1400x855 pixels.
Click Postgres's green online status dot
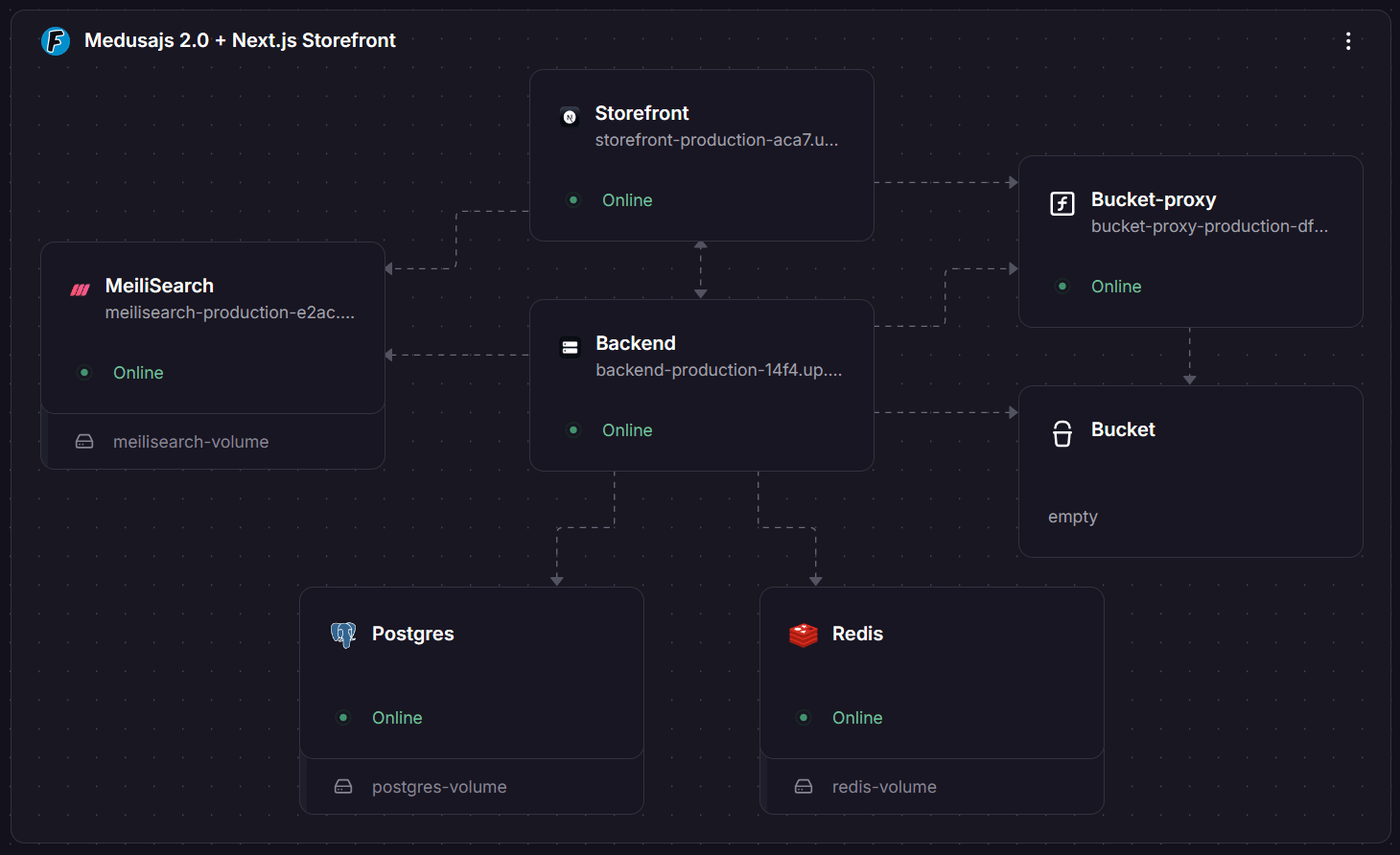(x=343, y=718)
